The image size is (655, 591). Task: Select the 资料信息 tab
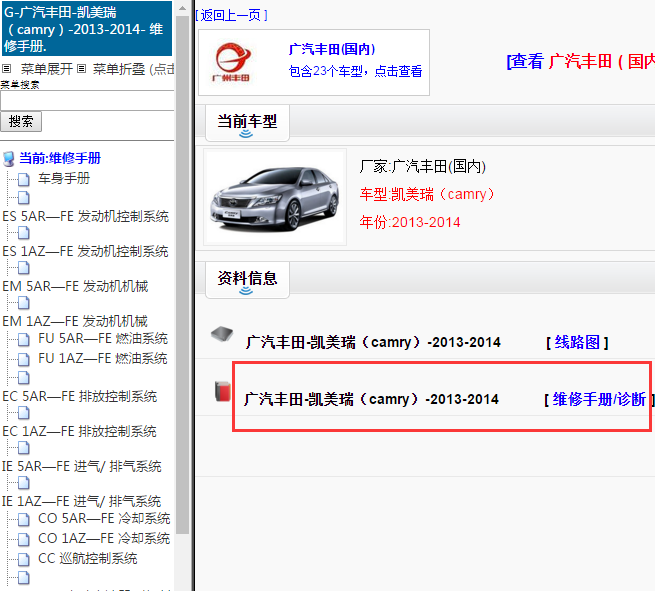[247, 280]
